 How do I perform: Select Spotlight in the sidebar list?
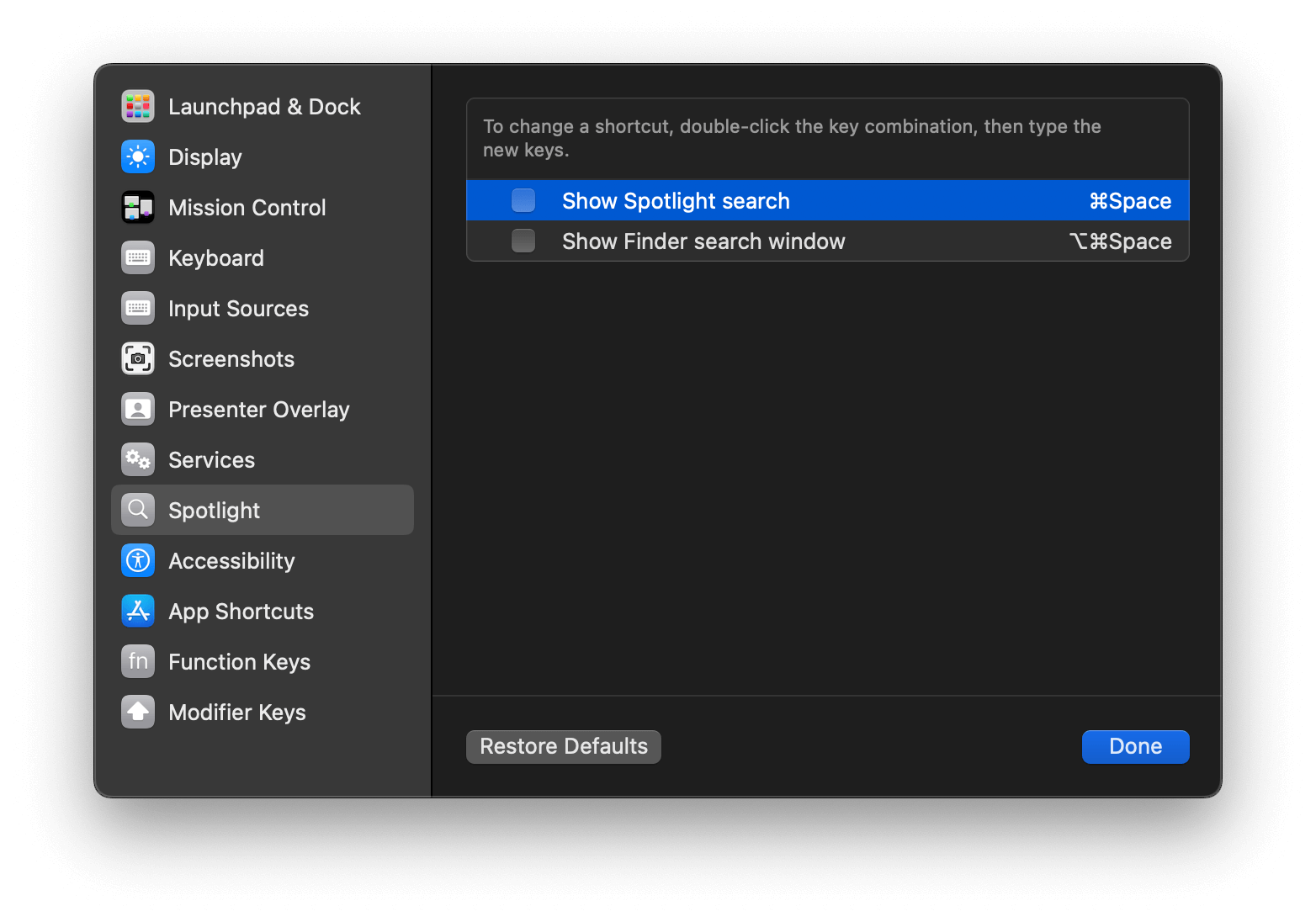point(215,510)
